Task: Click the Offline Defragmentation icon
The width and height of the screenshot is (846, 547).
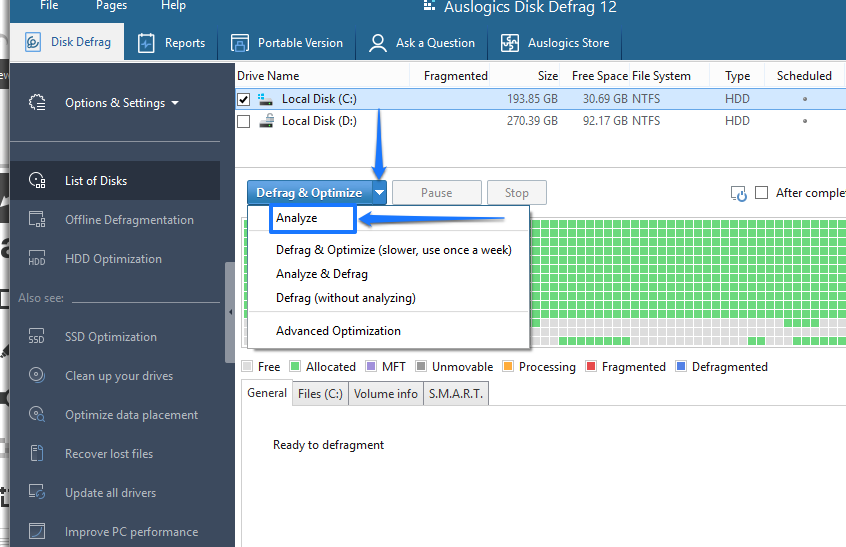Action: tap(37, 220)
